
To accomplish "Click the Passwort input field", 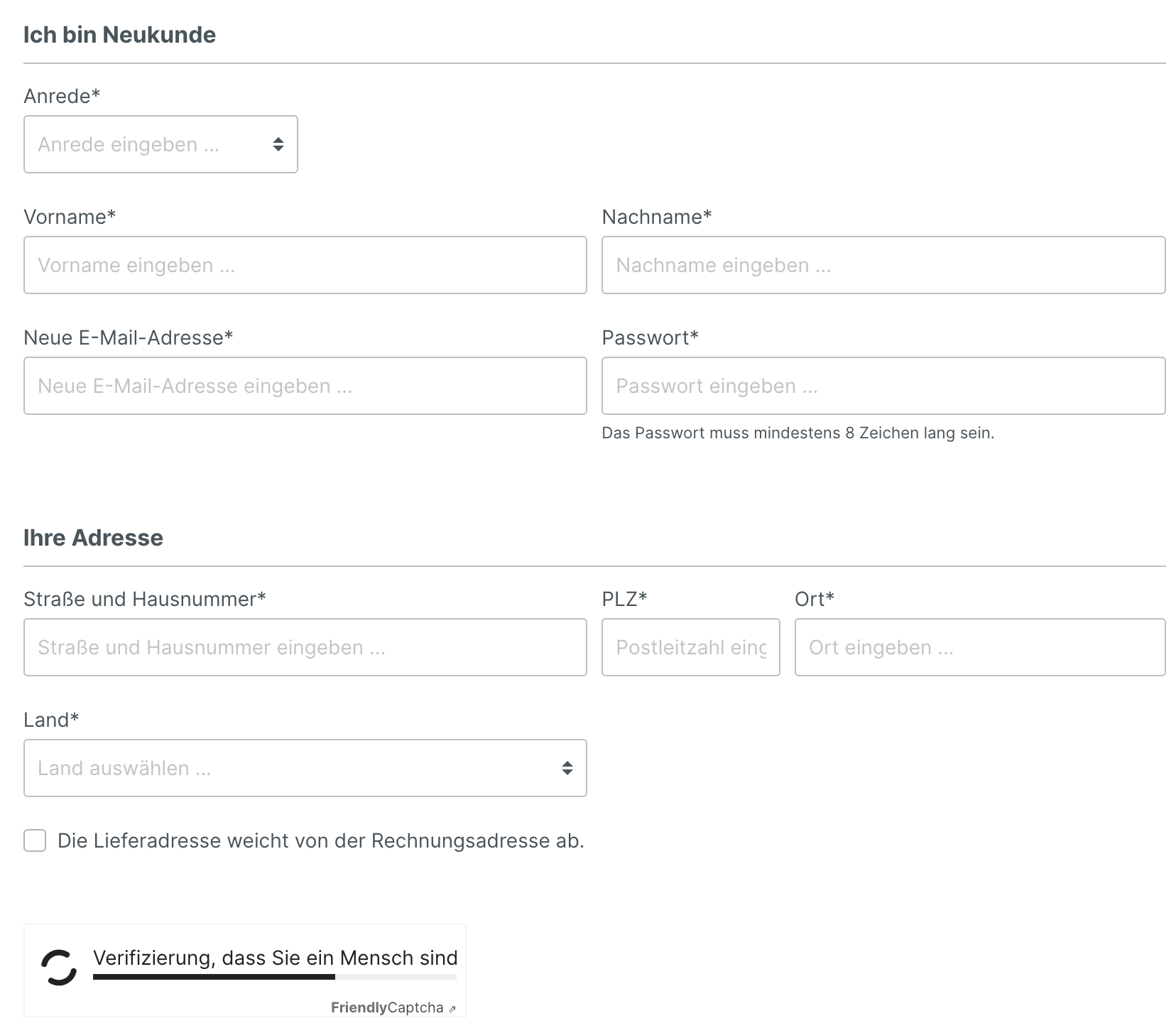I will tap(883, 386).
